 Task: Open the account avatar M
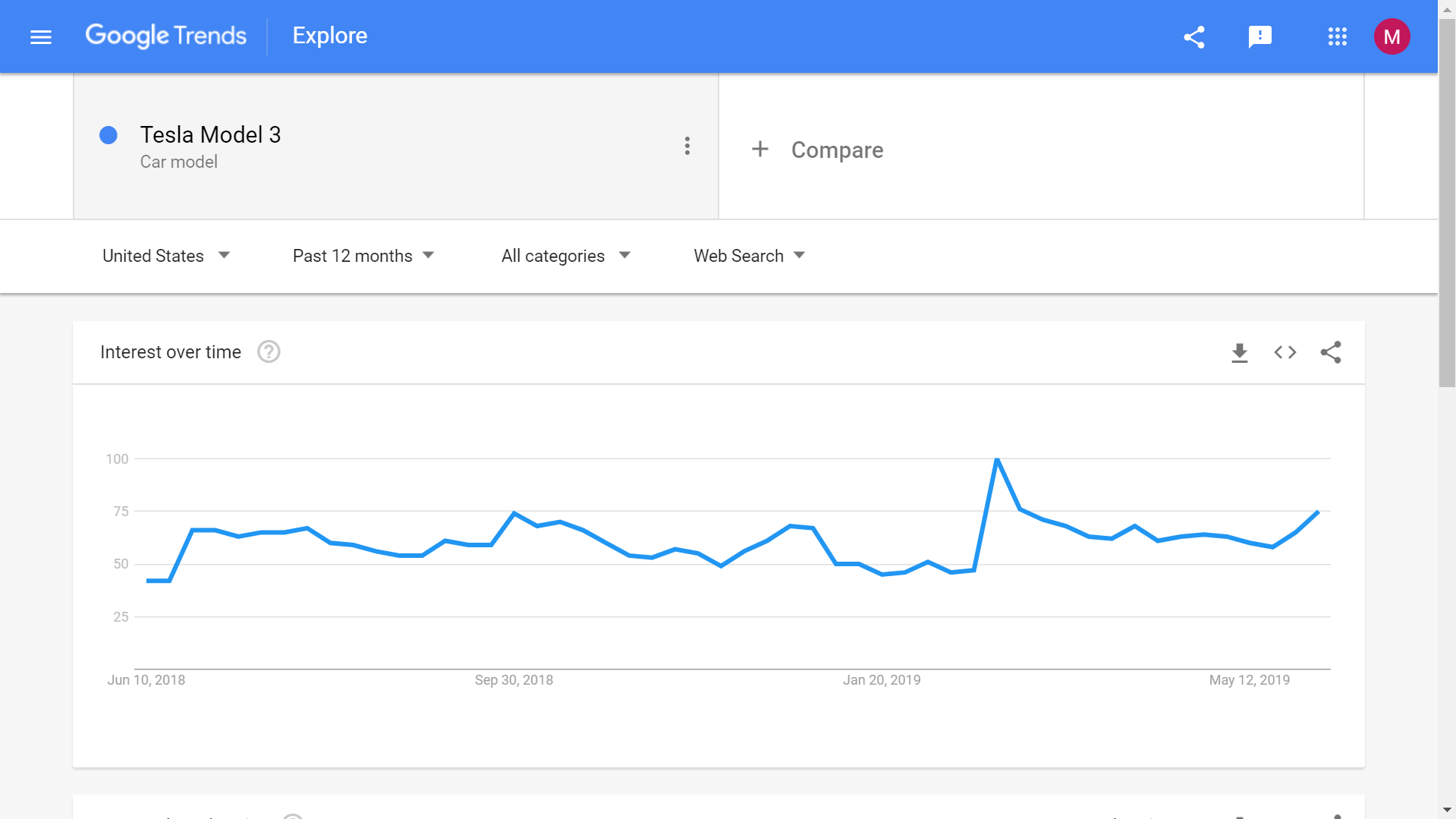click(1392, 36)
